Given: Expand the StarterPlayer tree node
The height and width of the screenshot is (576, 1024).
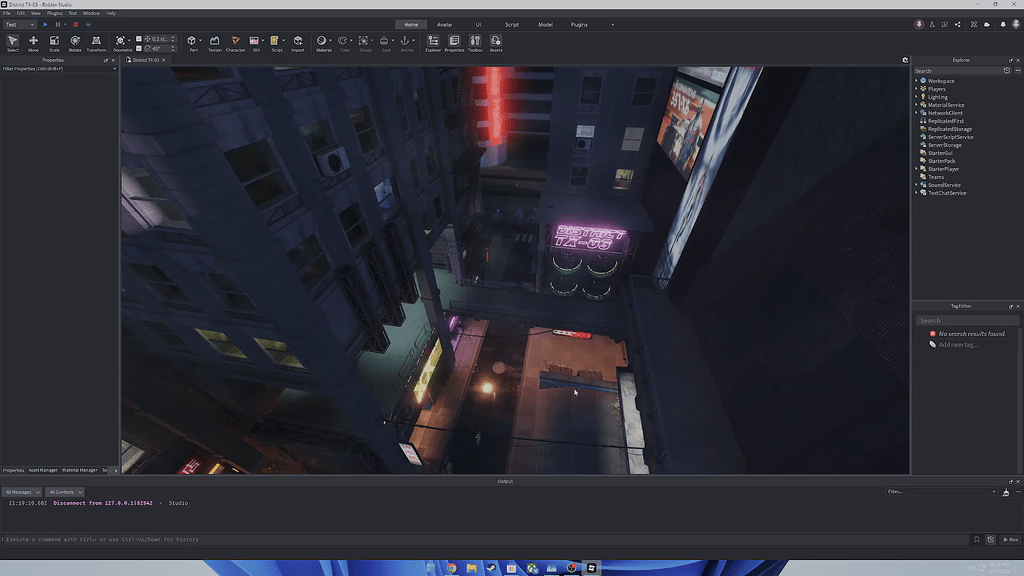Looking at the screenshot, I should (916, 169).
